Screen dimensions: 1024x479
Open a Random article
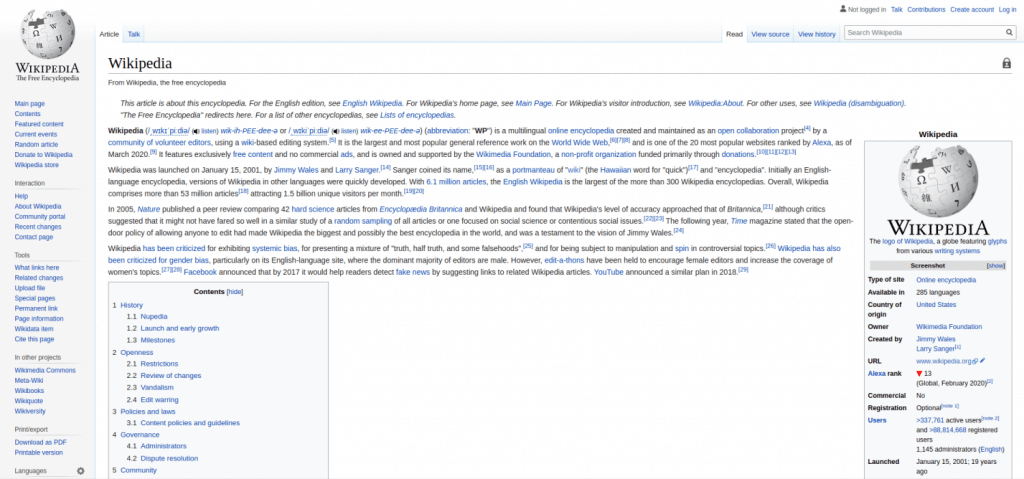click(x=36, y=144)
